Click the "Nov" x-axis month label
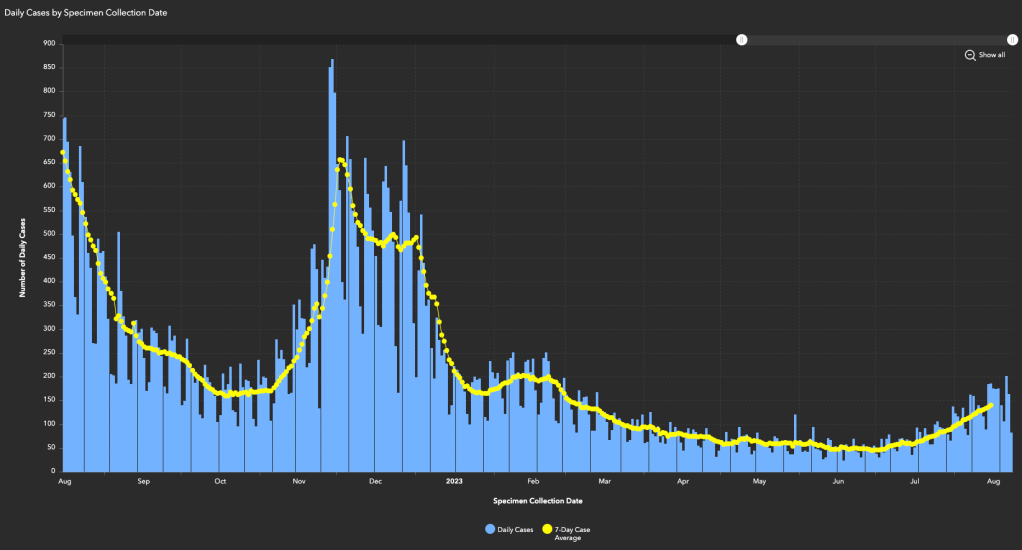The image size is (1022, 550). [298, 481]
